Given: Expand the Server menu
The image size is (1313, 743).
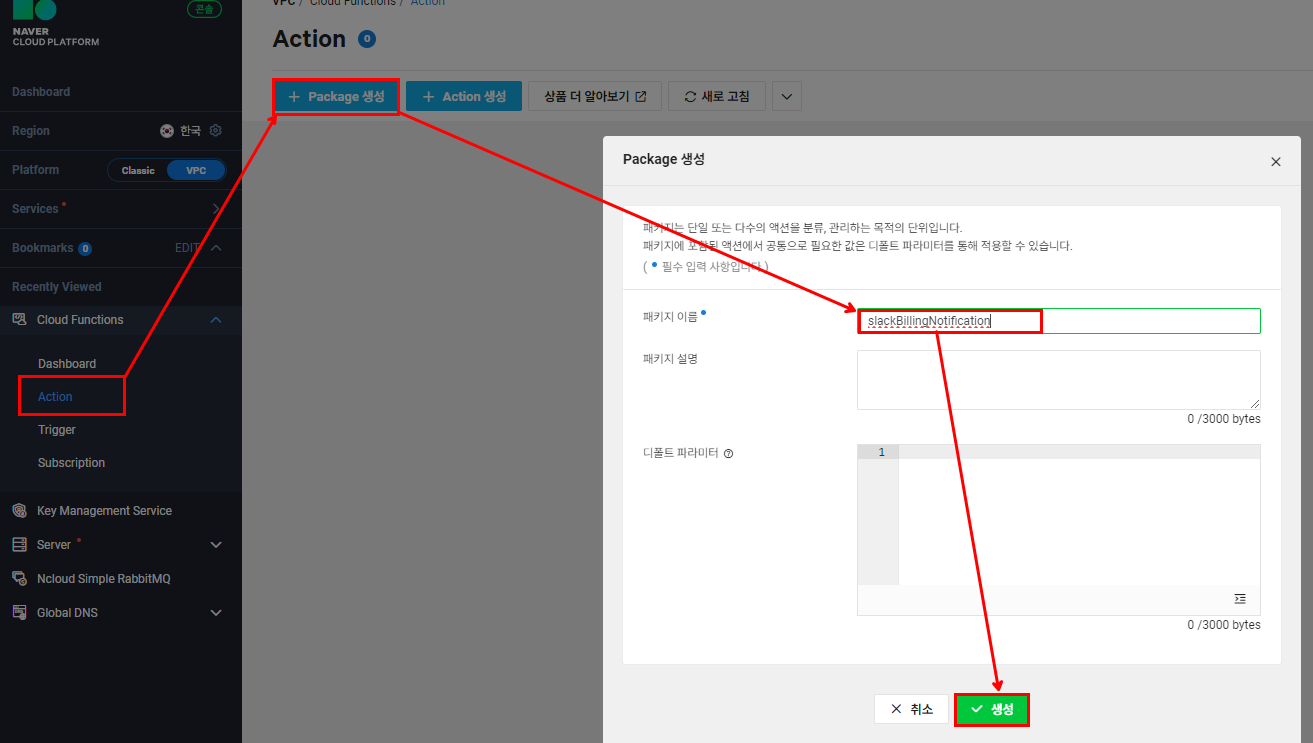Looking at the screenshot, I should [x=216, y=545].
